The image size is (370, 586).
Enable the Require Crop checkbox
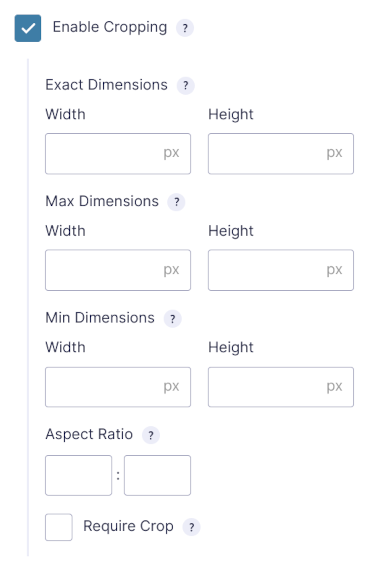tap(59, 527)
